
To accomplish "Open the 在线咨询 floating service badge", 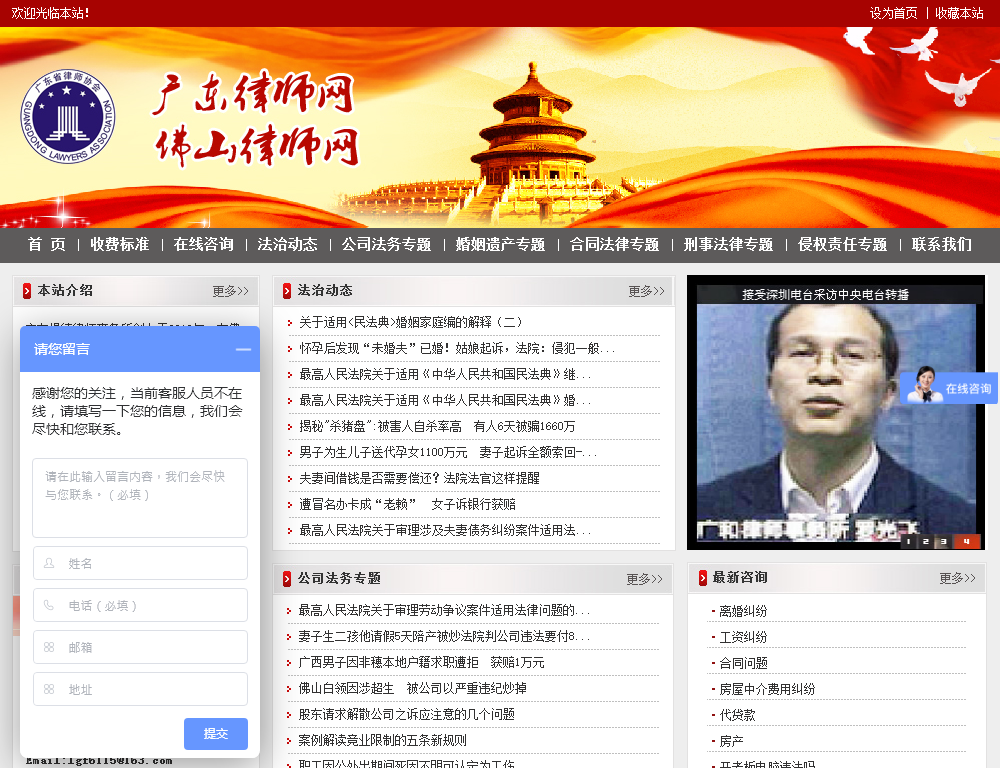I will tap(949, 387).
